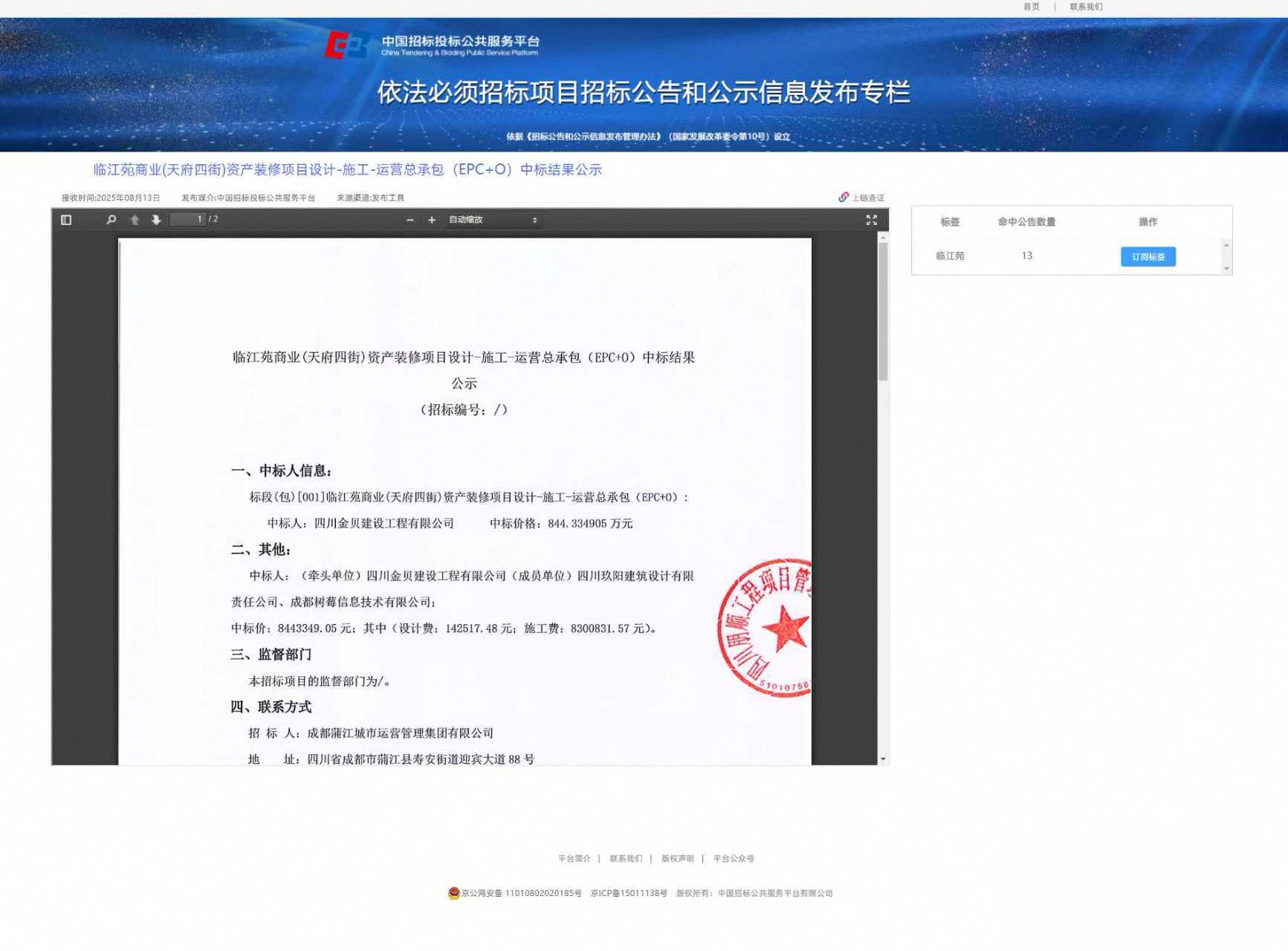The image size is (1288, 951).
Task: Open the 自动缩放 zoom level dropdown
Action: coord(491,220)
